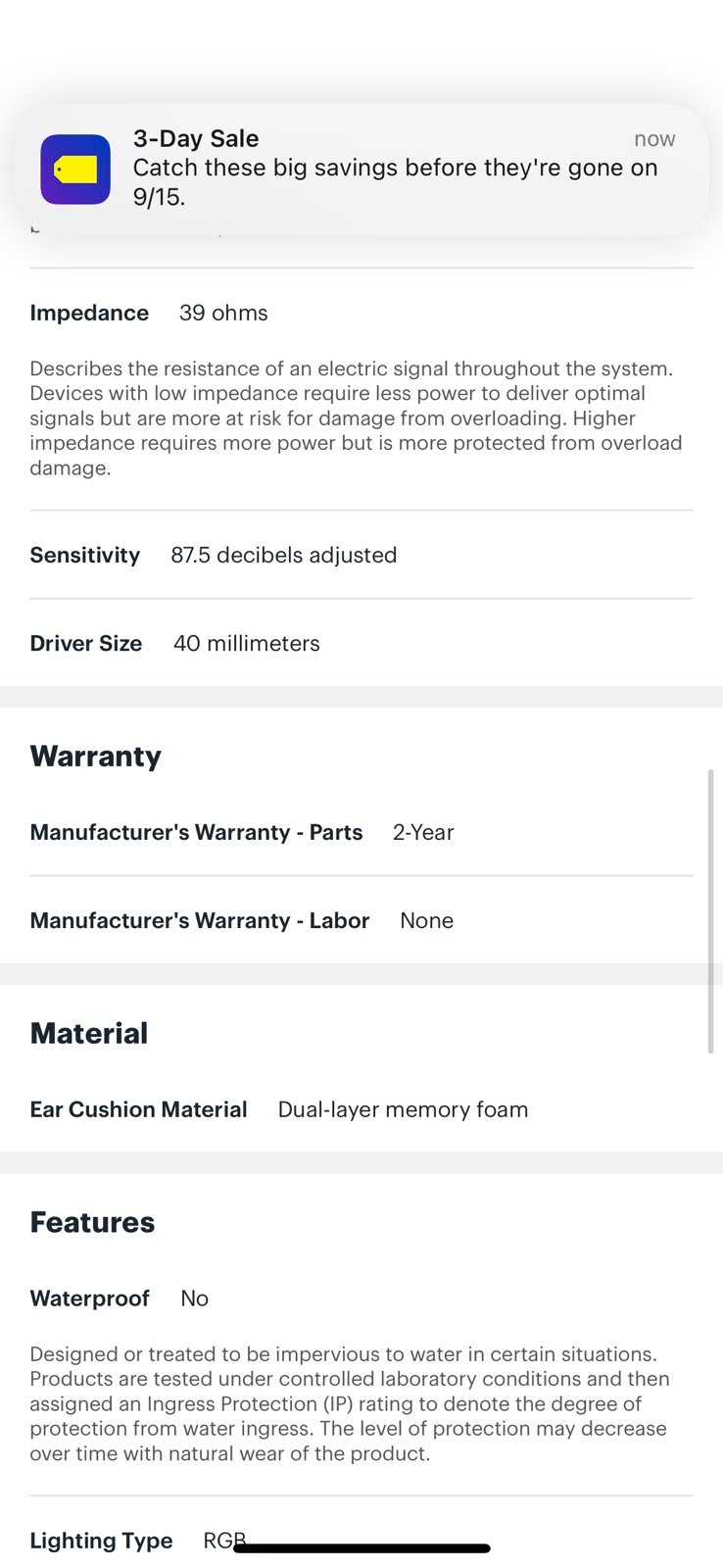Select the Impedance specification label
The height and width of the screenshot is (1568, 723).
pyautogui.click(x=89, y=313)
